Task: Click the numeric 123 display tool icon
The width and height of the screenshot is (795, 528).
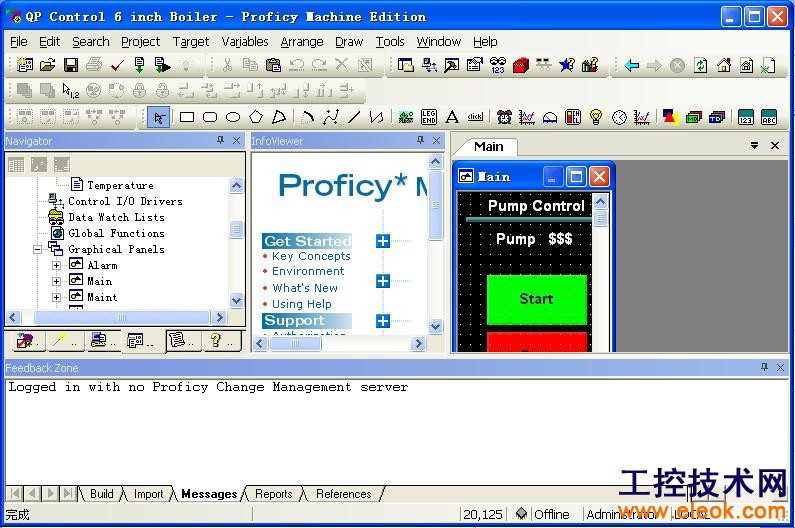Action: pyautogui.click(x=745, y=117)
